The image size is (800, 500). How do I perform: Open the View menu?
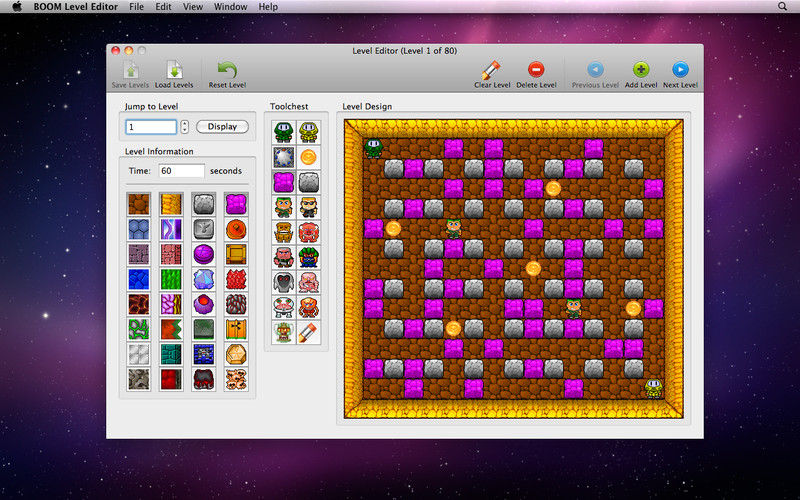(x=193, y=7)
